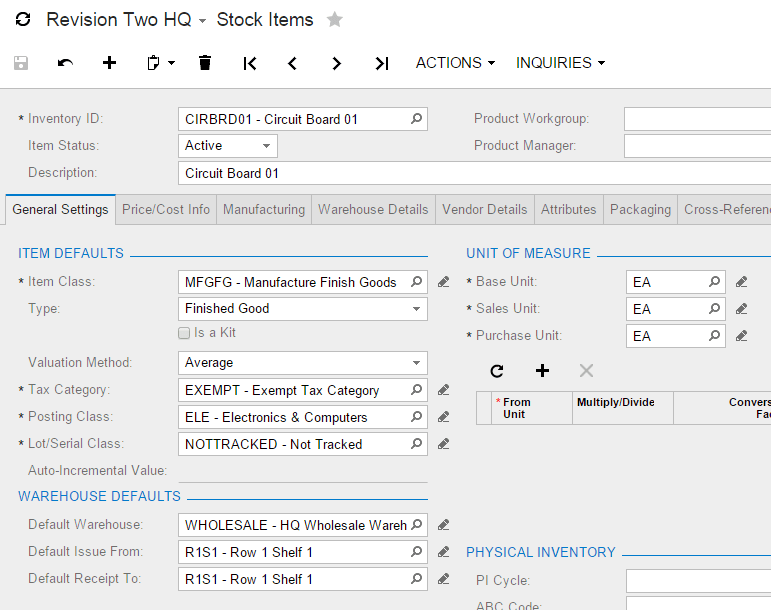Click the Save disk icon in toolbar
The image size is (771, 610).
coord(21,63)
